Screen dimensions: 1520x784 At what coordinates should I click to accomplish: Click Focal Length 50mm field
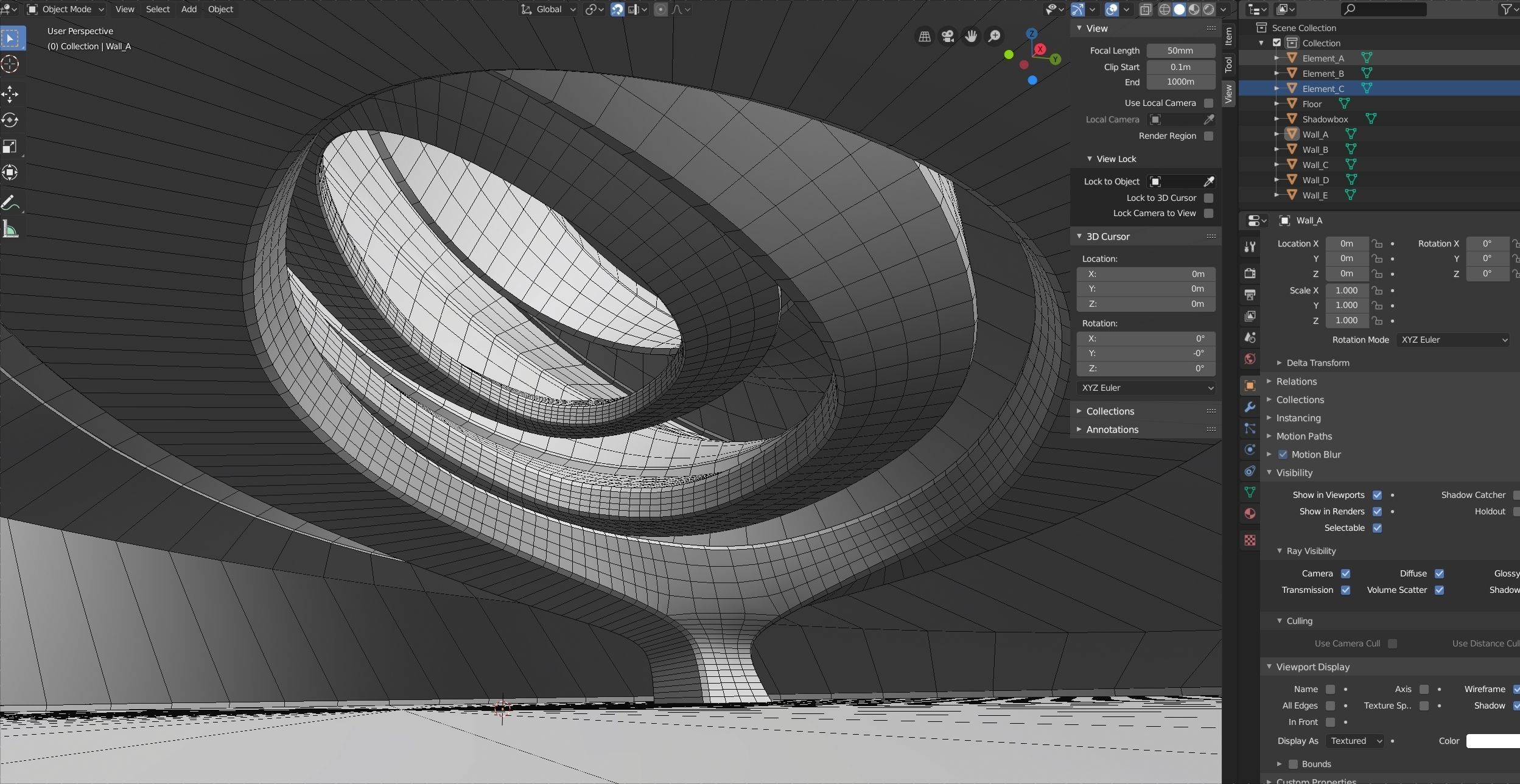pyautogui.click(x=1180, y=51)
